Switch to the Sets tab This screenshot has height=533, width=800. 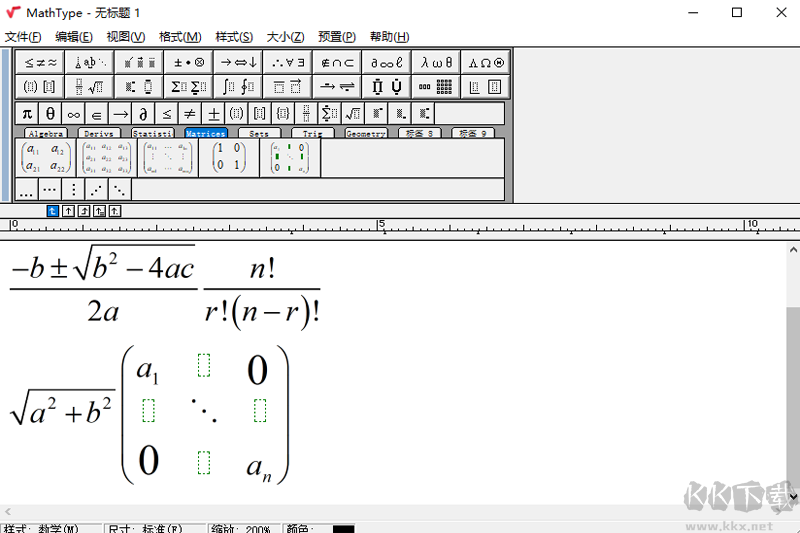click(x=259, y=133)
